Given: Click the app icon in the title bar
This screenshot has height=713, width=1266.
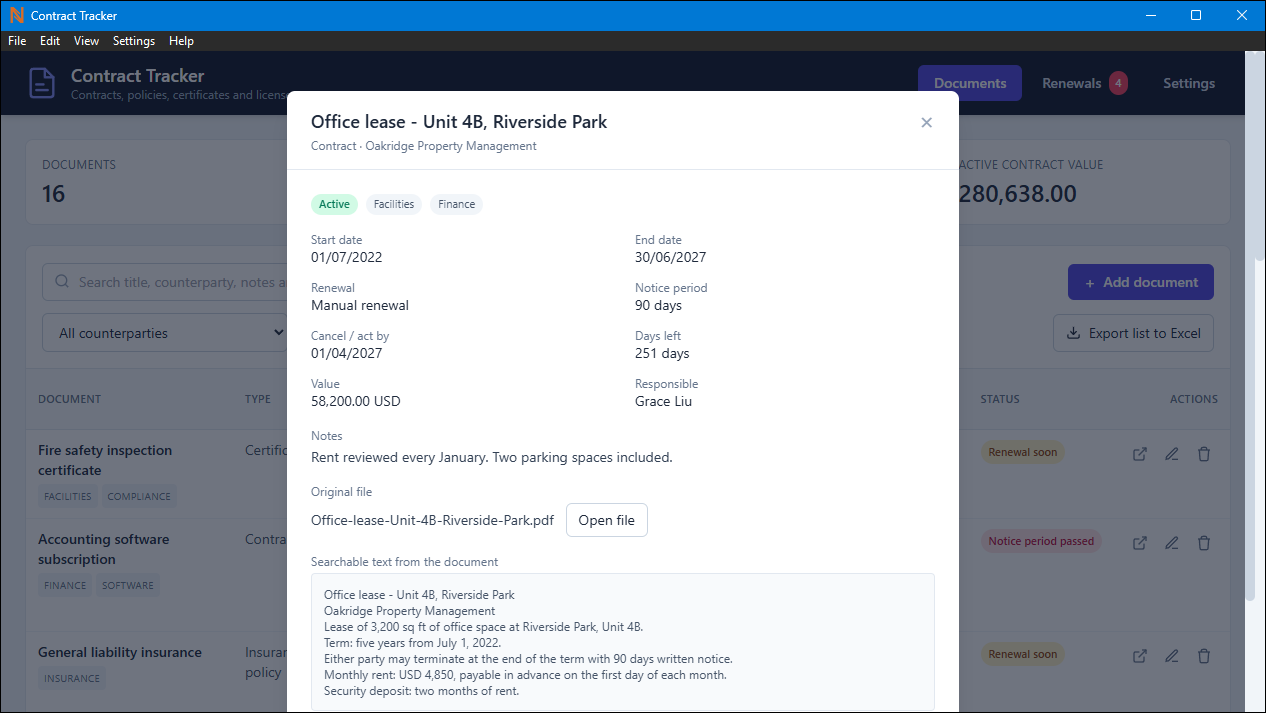Looking at the screenshot, I should pos(16,15).
